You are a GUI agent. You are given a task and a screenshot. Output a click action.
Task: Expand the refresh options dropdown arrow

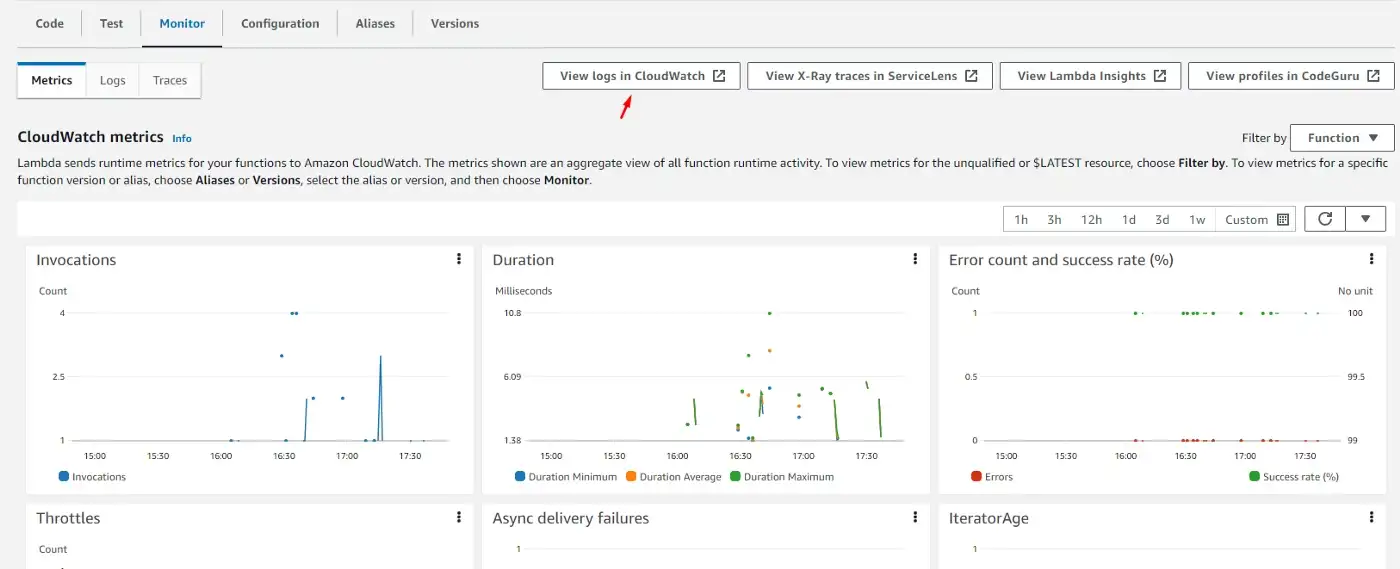tap(1366, 219)
